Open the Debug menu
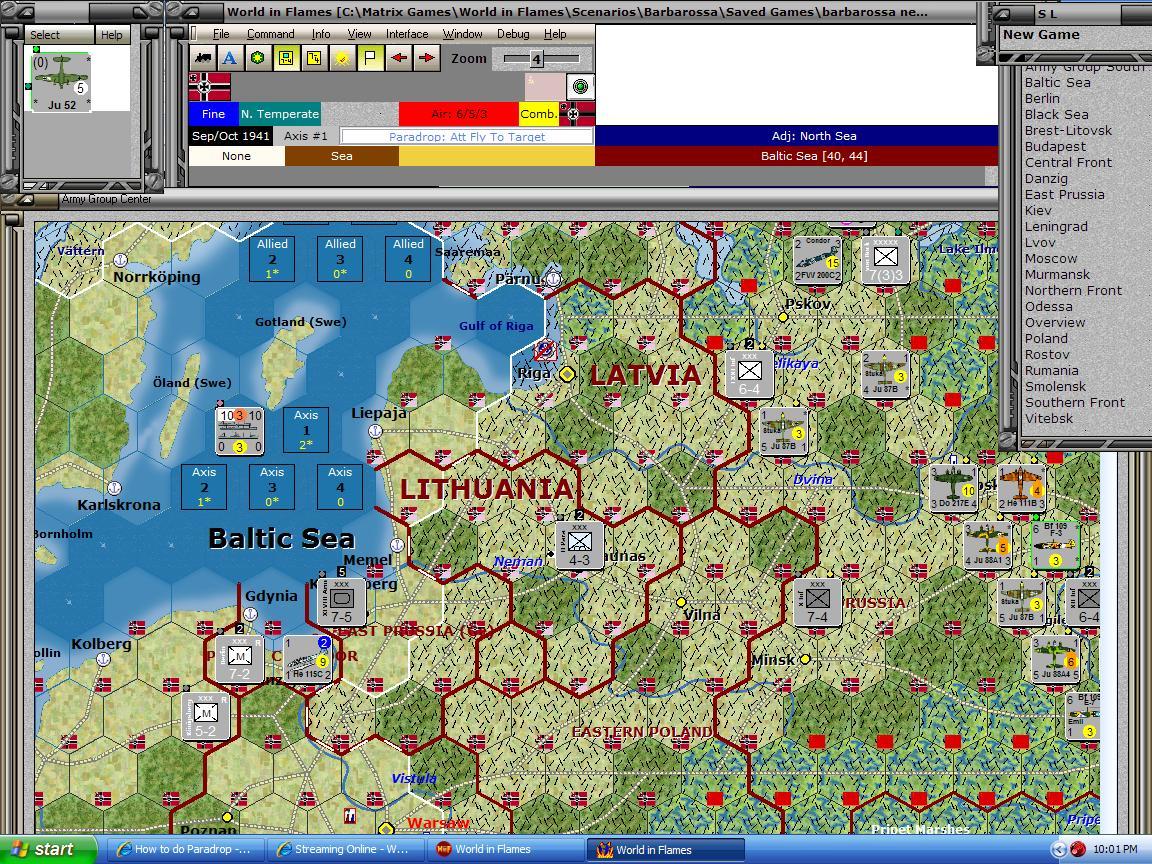Image resolution: width=1152 pixels, height=864 pixels. click(513, 34)
